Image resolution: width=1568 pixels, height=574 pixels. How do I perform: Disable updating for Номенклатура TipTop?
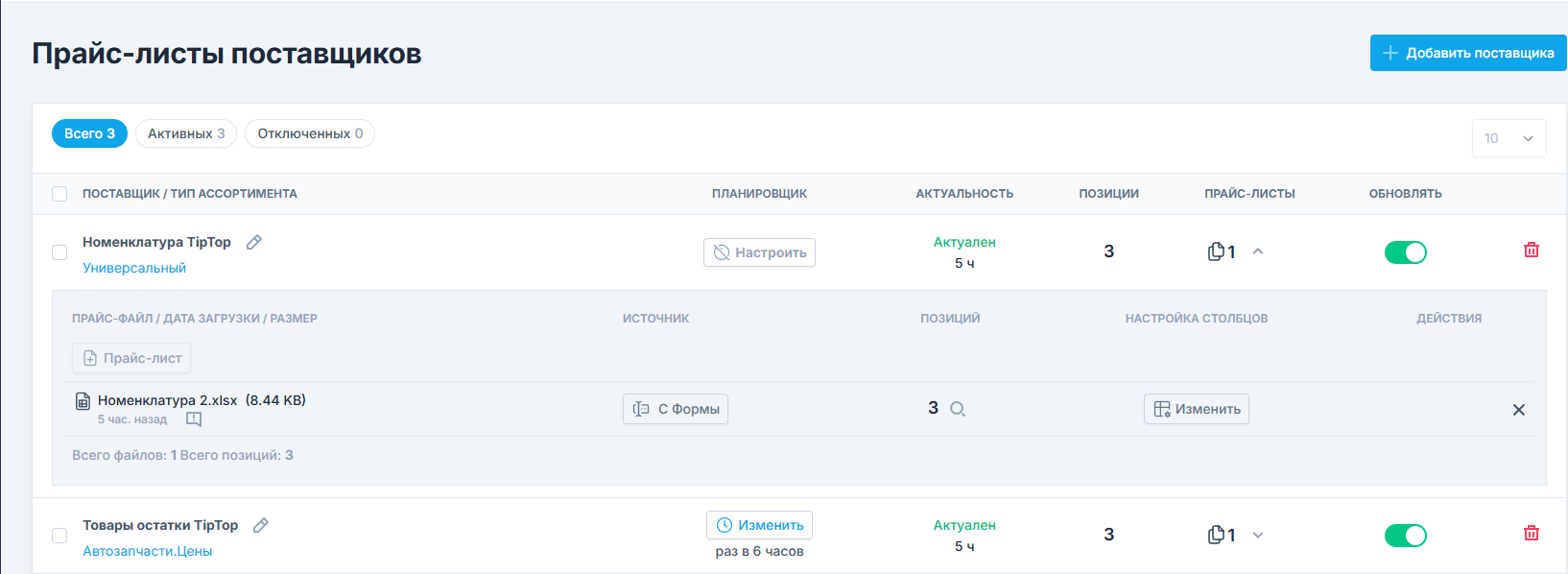click(x=1405, y=252)
